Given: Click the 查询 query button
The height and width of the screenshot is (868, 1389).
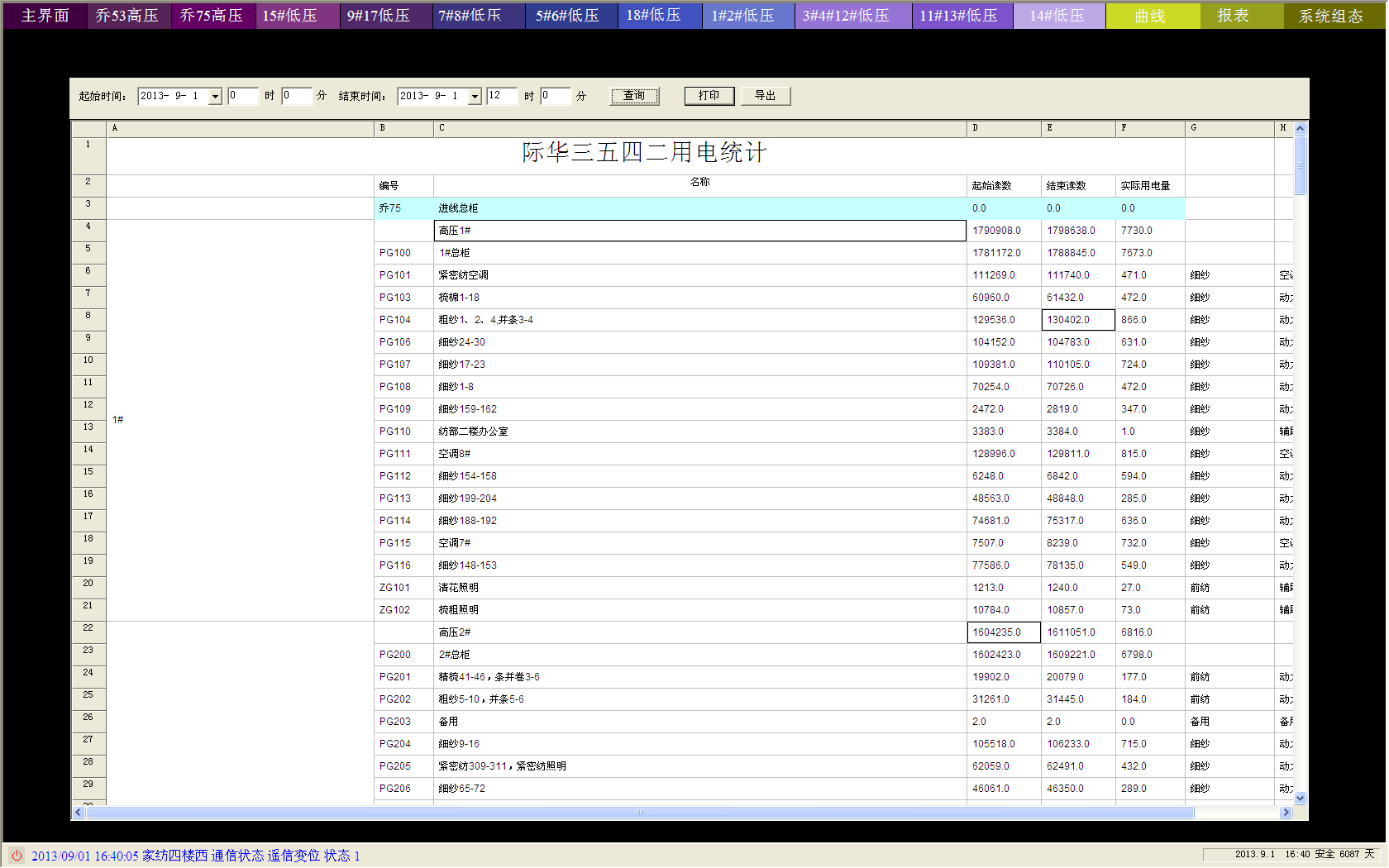Looking at the screenshot, I should pos(635,96).
